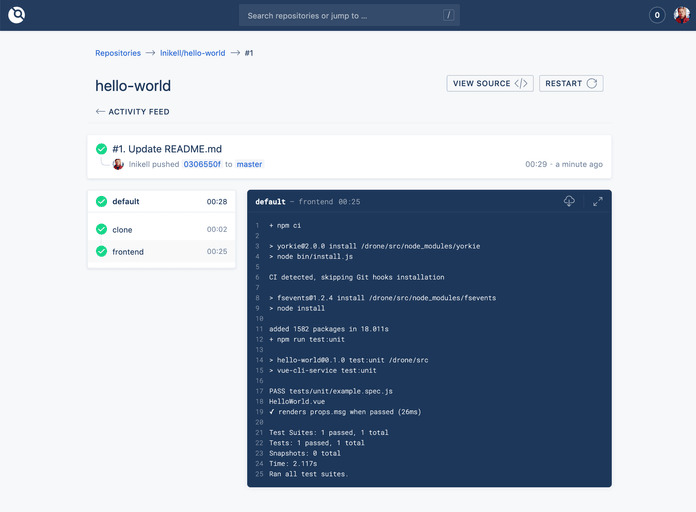696x512 pixels.
Task: Click the slash shortcut icon in search
Action: point(448,15)
